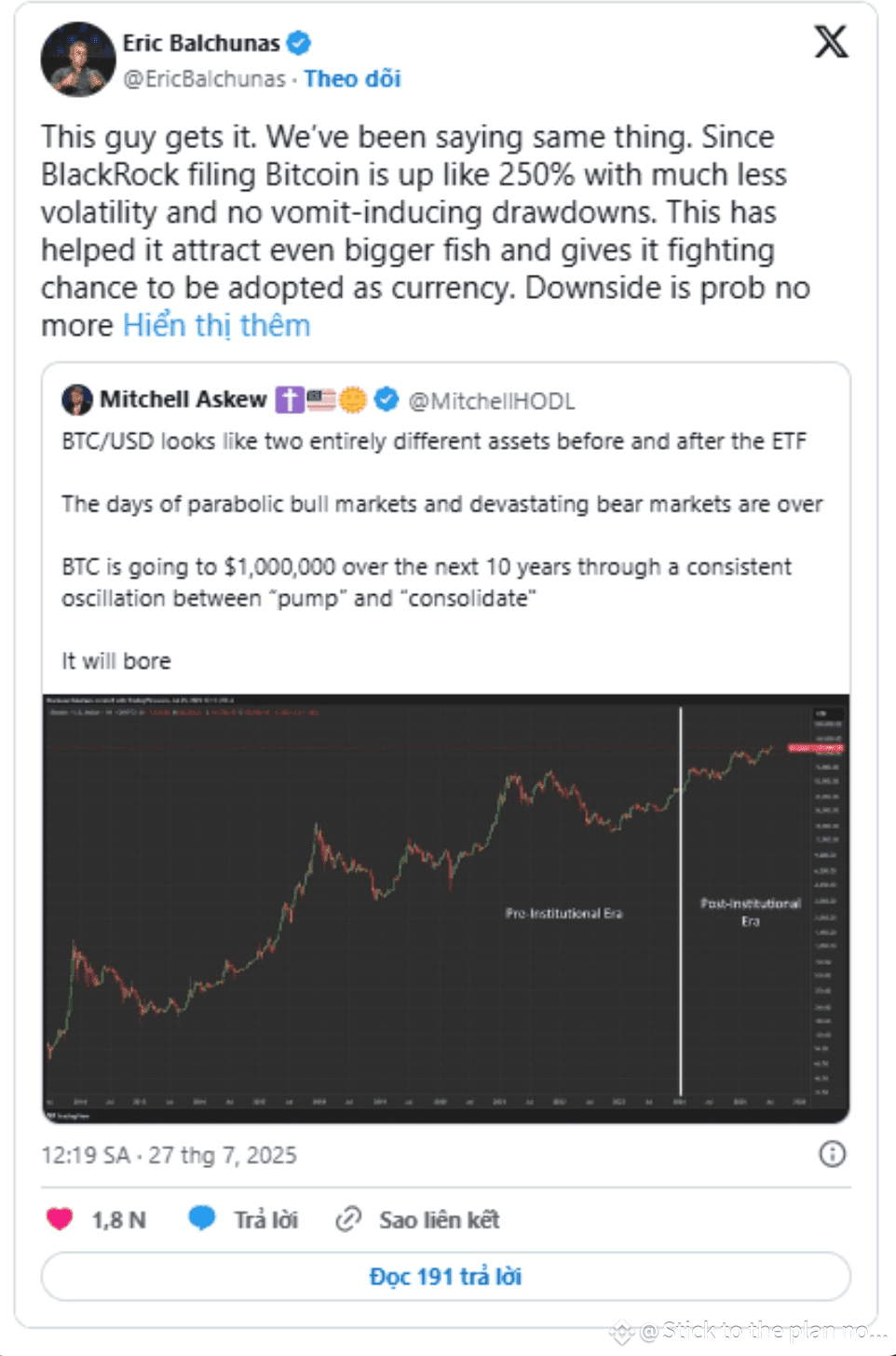Click Mitchell Askew's small avatar

coord(77,400)
